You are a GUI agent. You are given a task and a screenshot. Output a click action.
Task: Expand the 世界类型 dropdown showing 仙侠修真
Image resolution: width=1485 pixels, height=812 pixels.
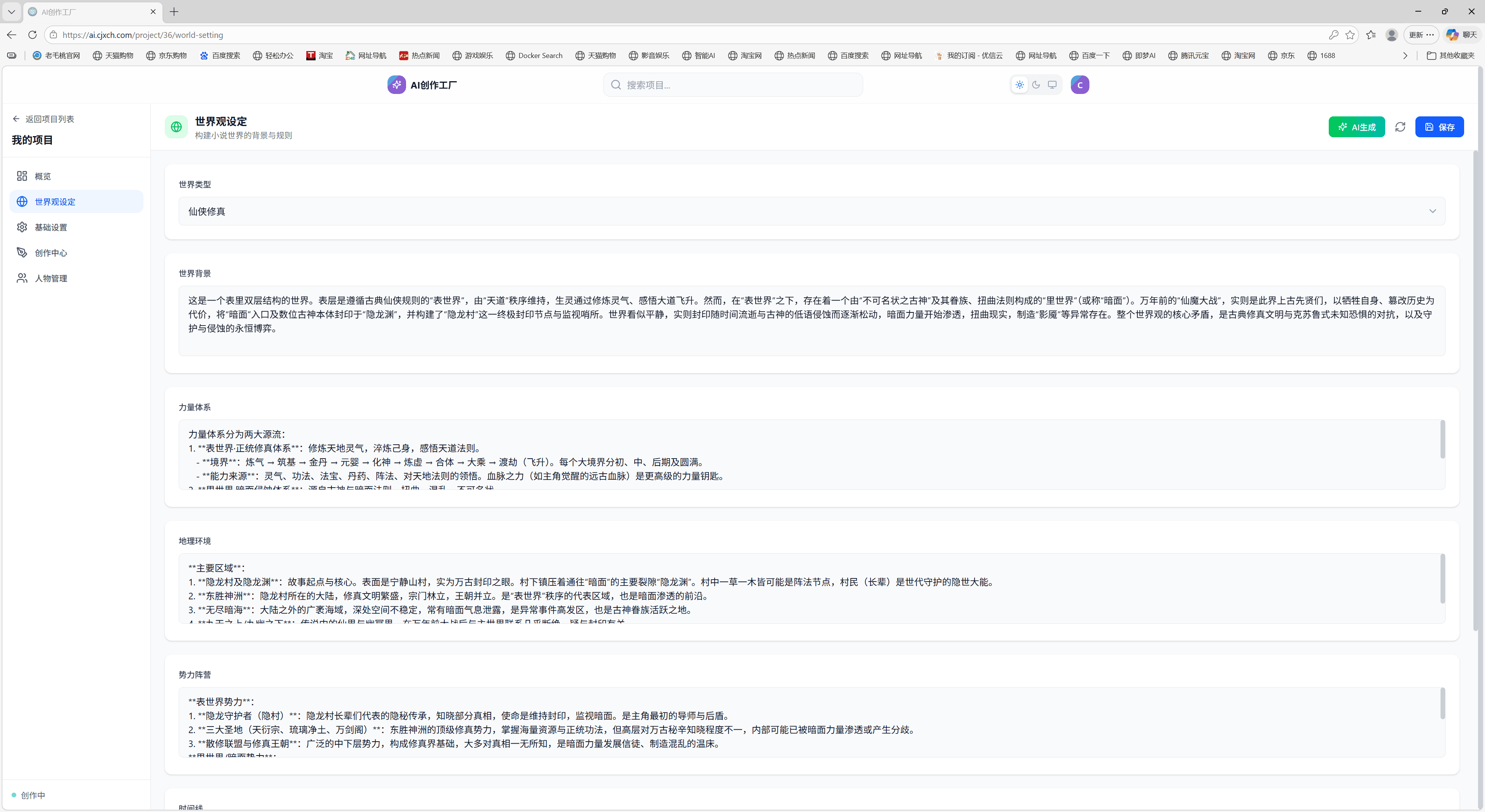tap(812, 211)
